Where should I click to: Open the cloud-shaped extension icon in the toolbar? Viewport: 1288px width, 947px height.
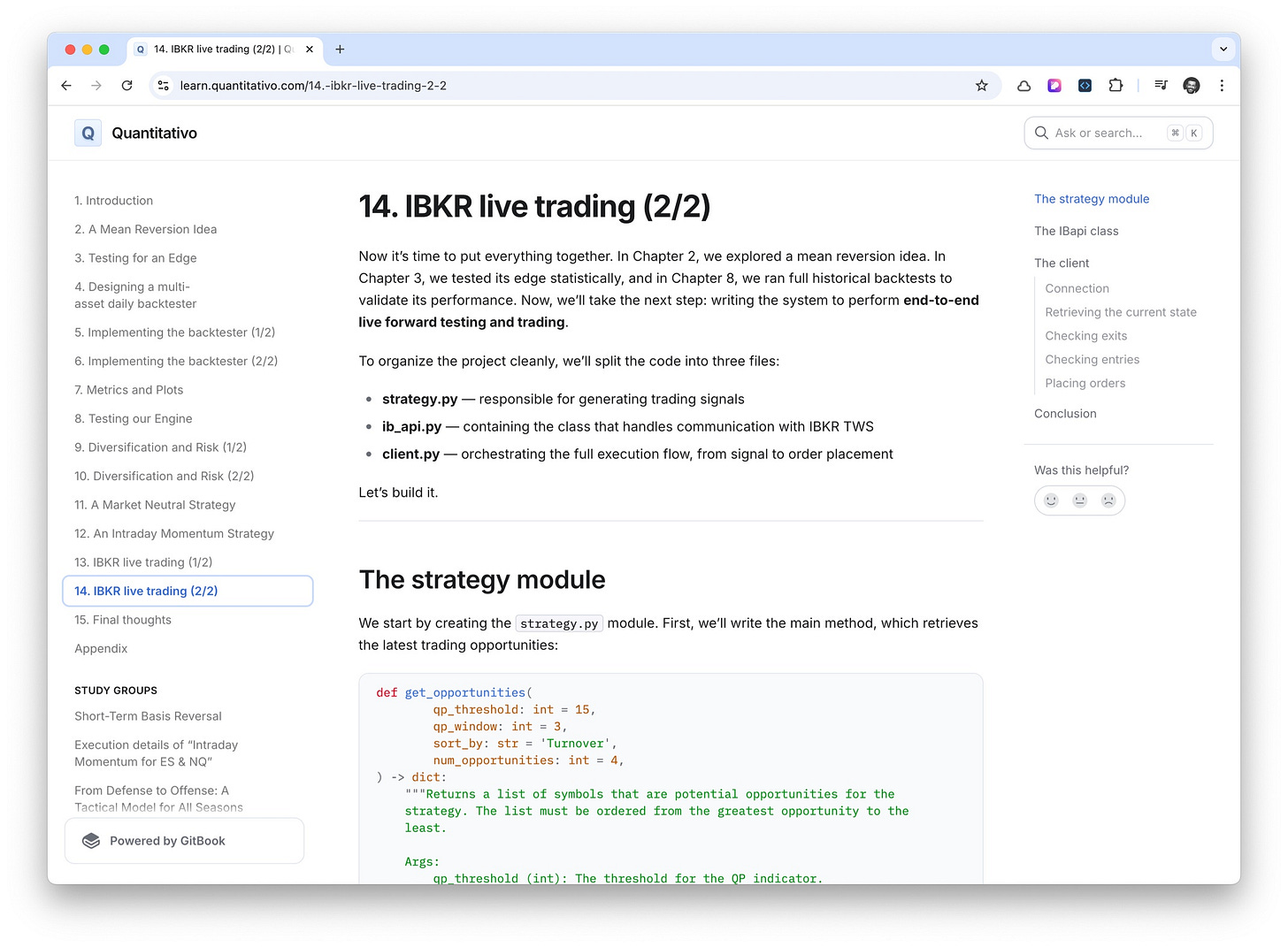click(1024, 86)
